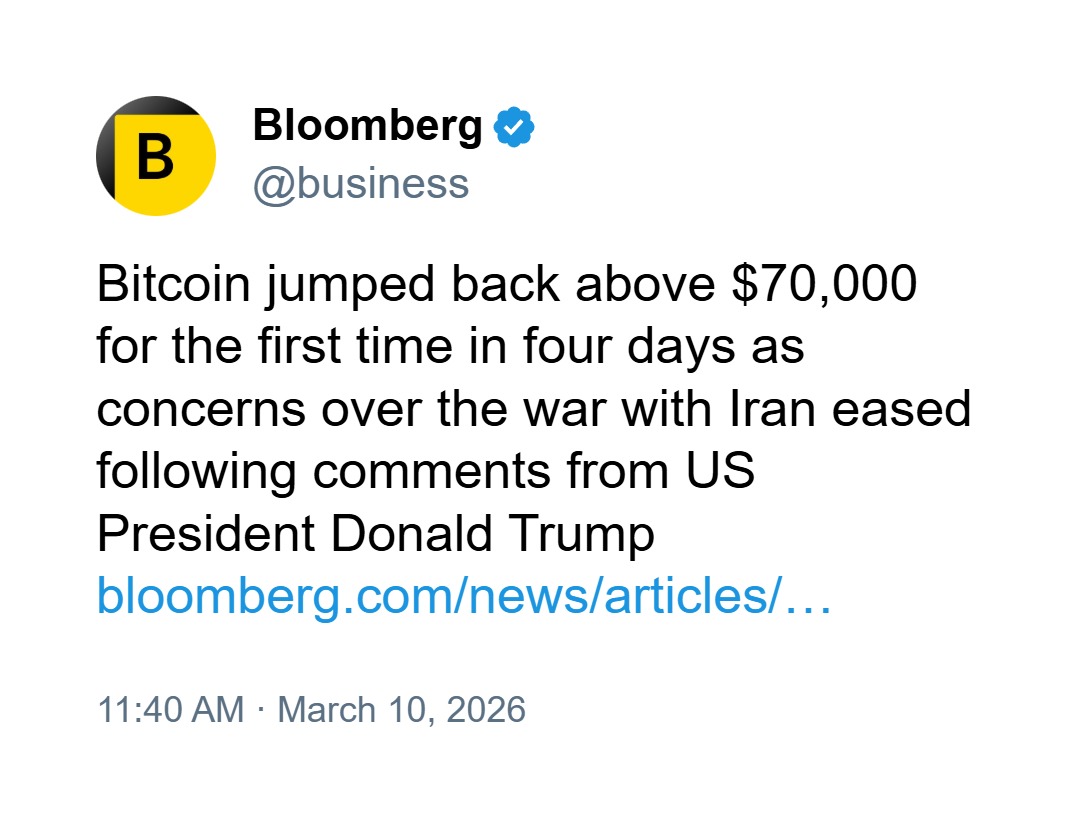This screenshot has height=830, width=1080.
Task: Click the Bloomberg profile avatar
Action: 156,156
